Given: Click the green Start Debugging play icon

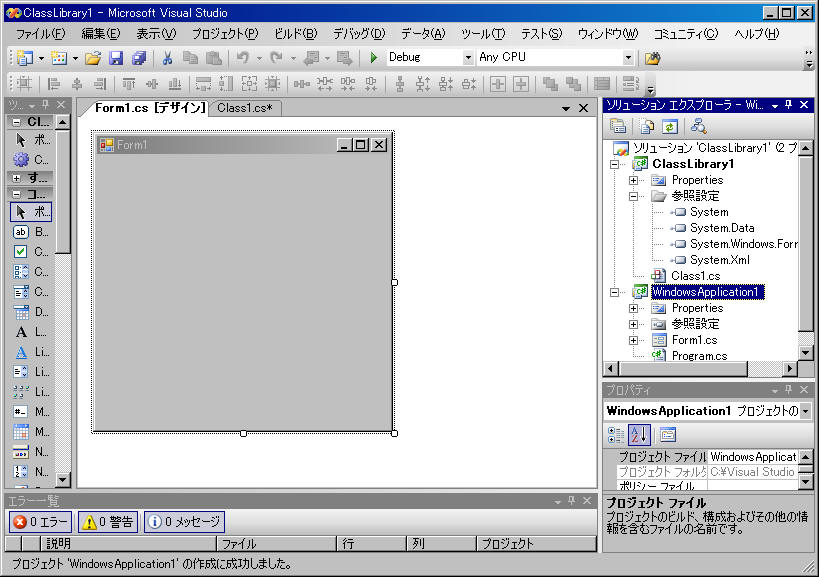Looking at the screenshot, I should [x=374, y=58].
